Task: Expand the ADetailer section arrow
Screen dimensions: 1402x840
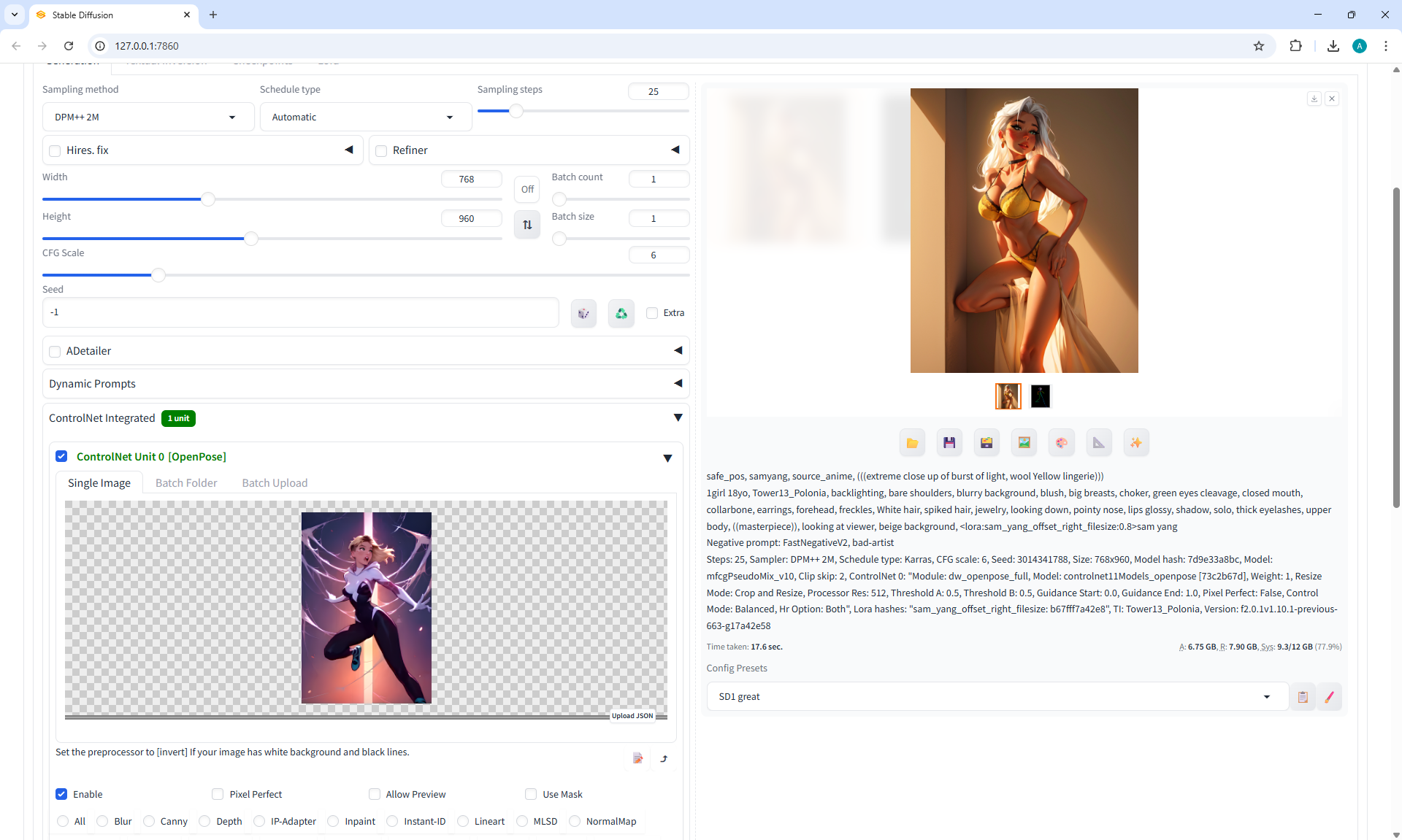Action: pos(678,351)
